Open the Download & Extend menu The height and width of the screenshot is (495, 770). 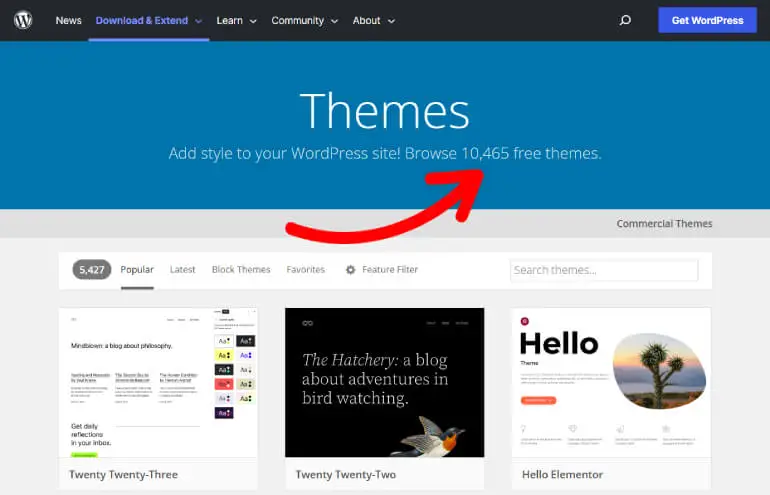(141, 21)
